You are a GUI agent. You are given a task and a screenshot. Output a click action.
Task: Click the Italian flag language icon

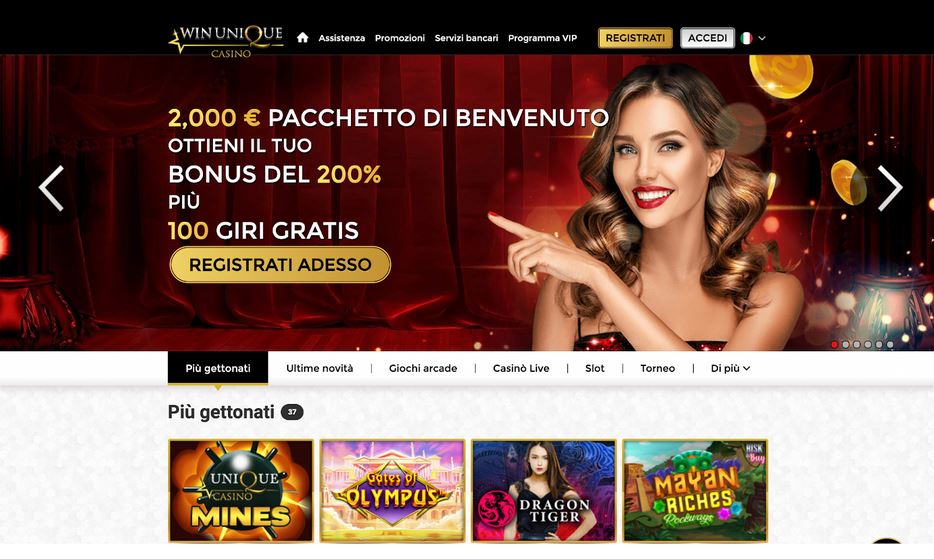point(746,38)
